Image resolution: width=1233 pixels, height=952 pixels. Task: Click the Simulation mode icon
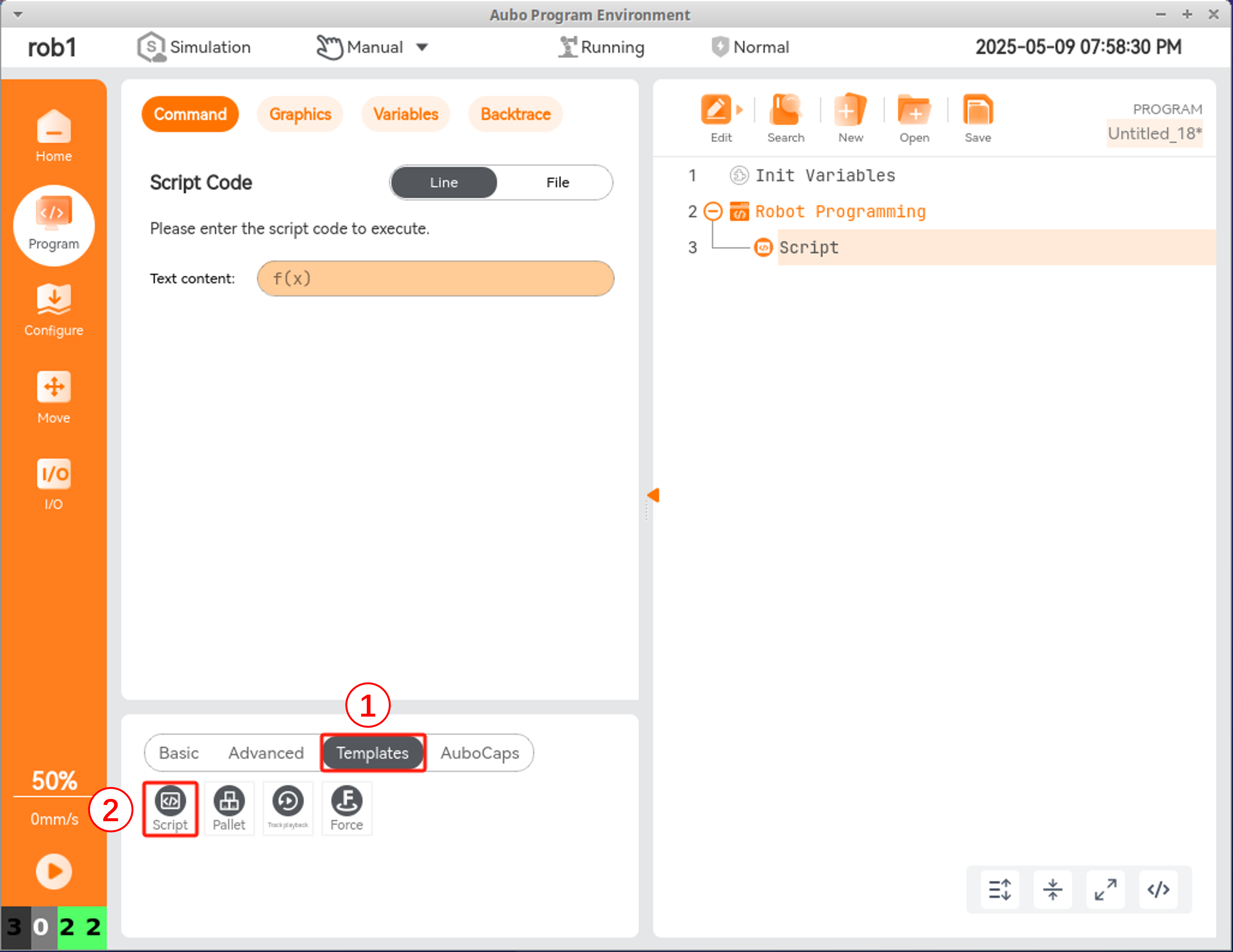[151, 47]
